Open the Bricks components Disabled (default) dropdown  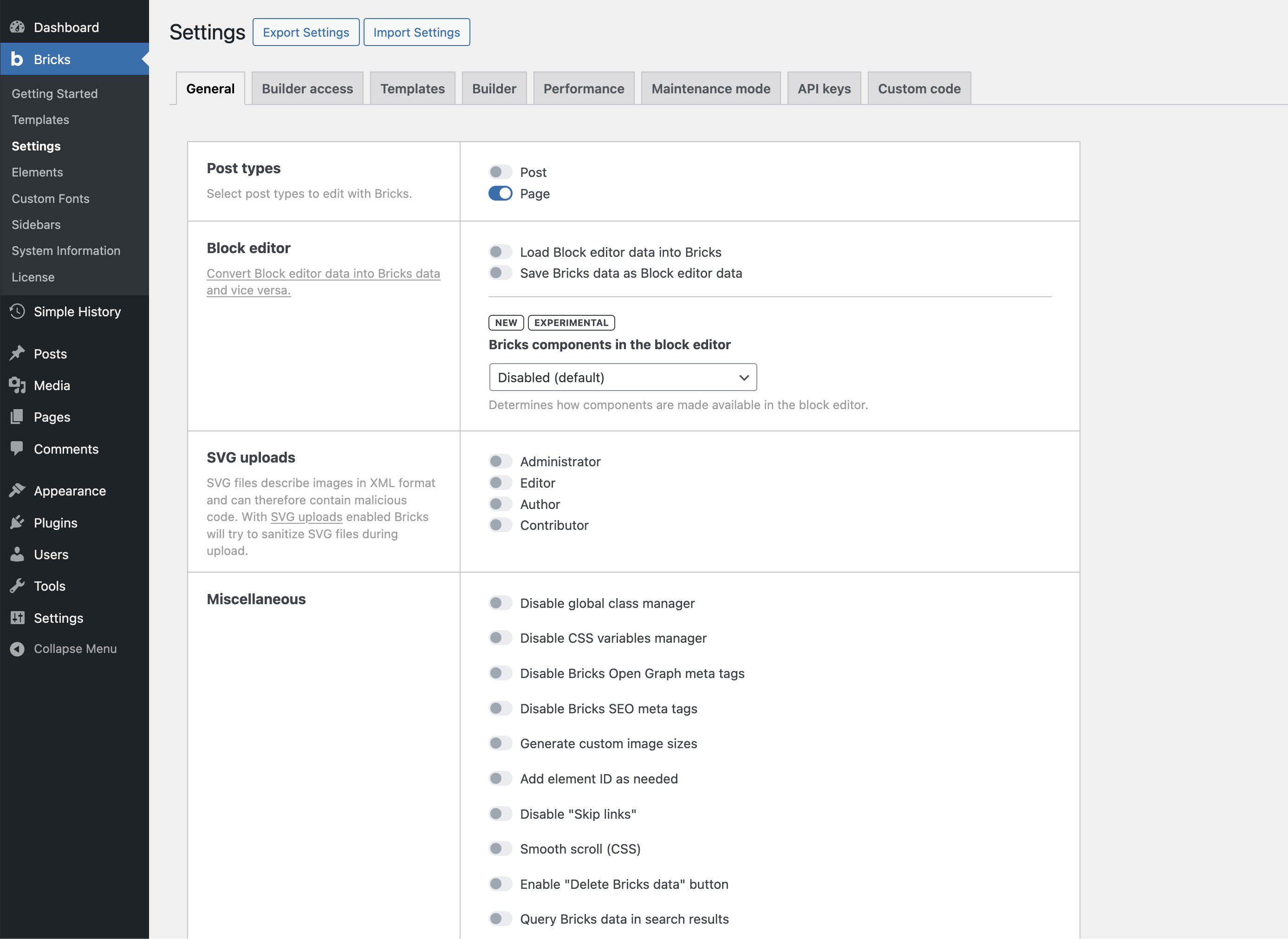(x=623, y=378)
